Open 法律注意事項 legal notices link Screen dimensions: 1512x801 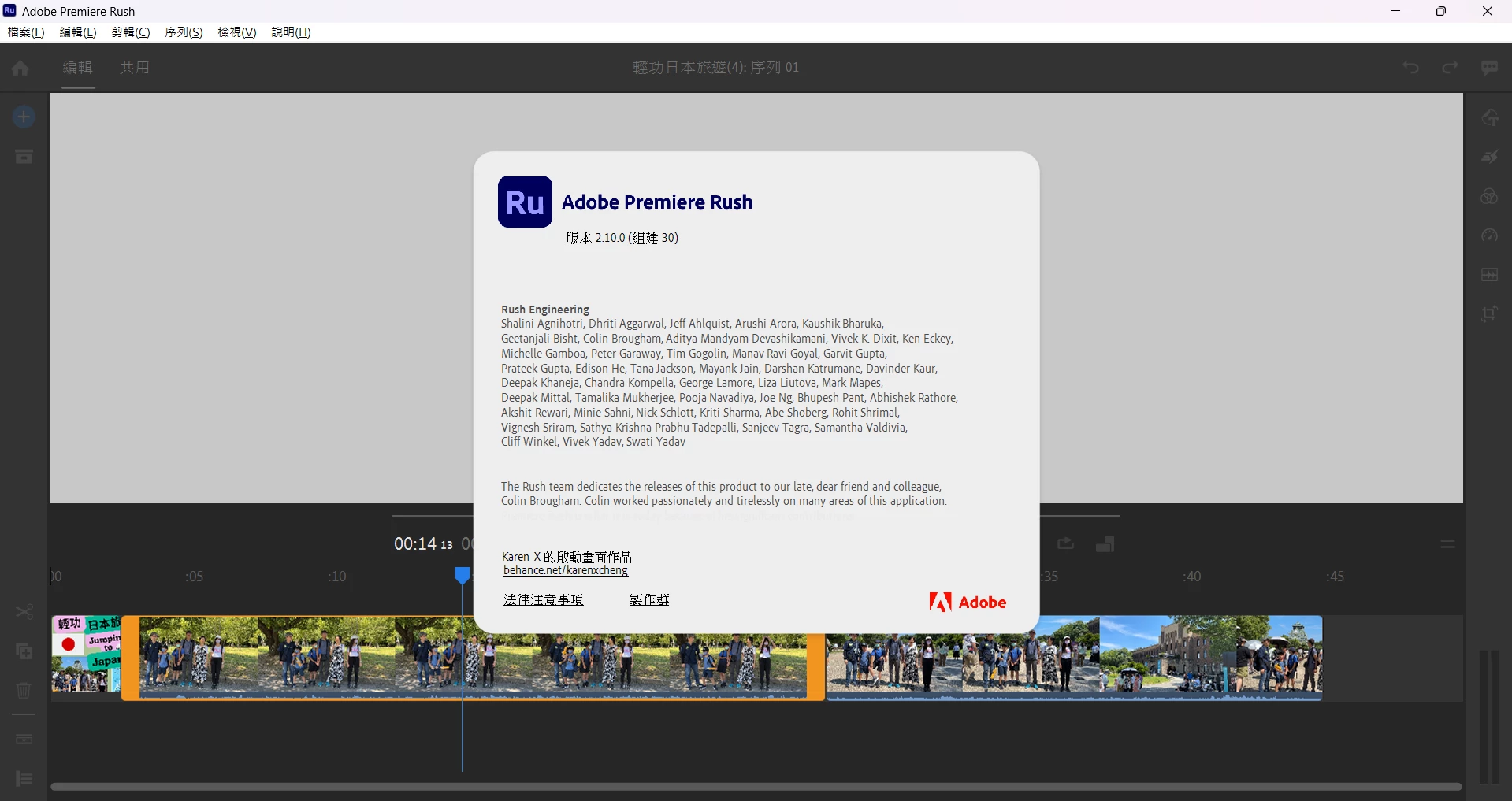tap(544, 600)
